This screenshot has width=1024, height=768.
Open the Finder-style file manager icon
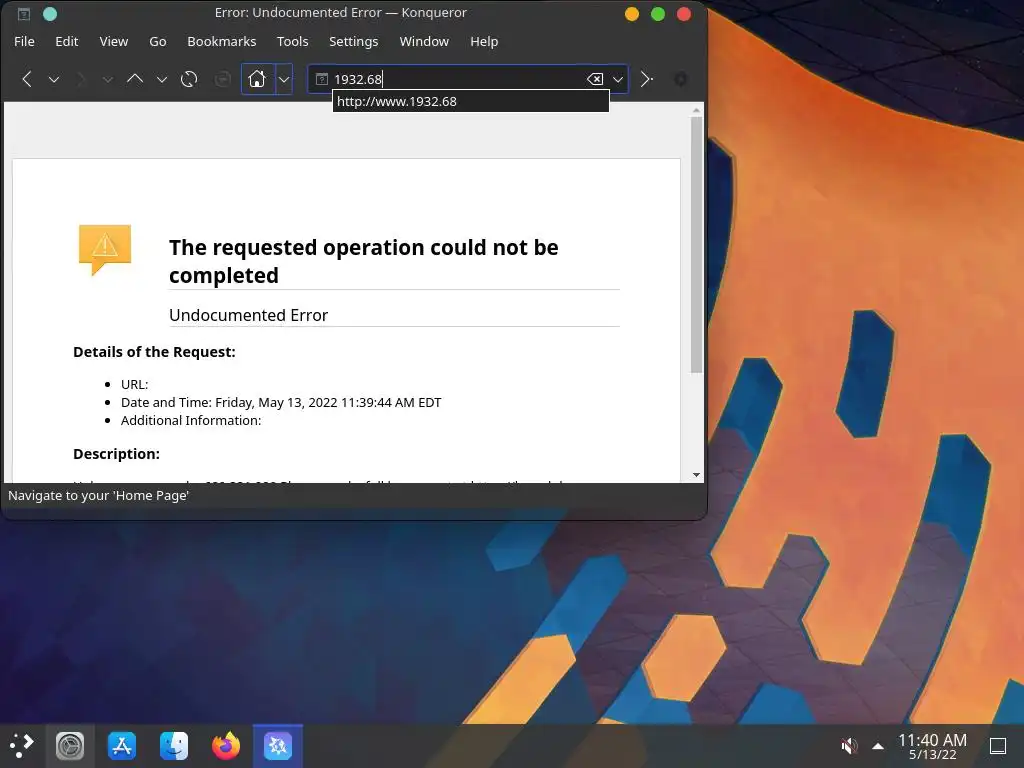point(174,745)
